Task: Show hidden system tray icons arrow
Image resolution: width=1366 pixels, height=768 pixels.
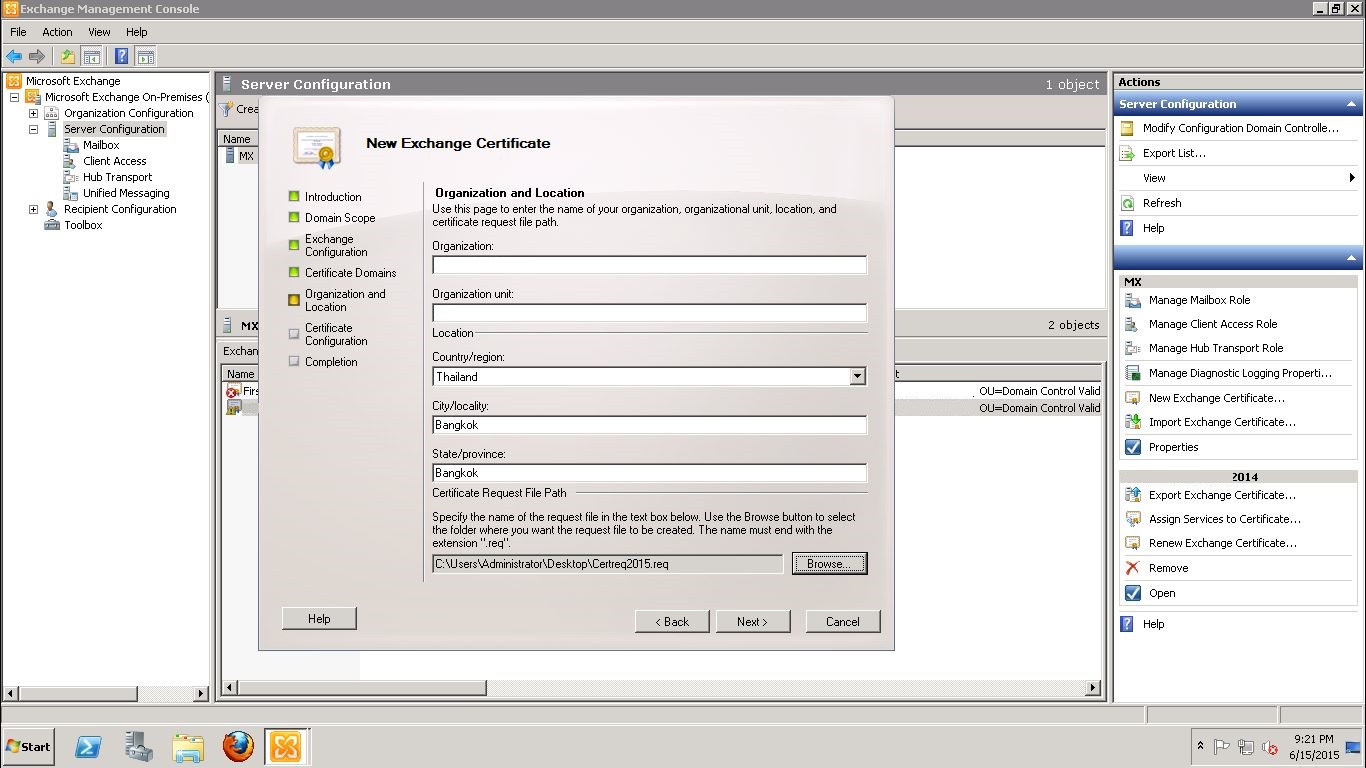Action: [x=1200, y=746]
